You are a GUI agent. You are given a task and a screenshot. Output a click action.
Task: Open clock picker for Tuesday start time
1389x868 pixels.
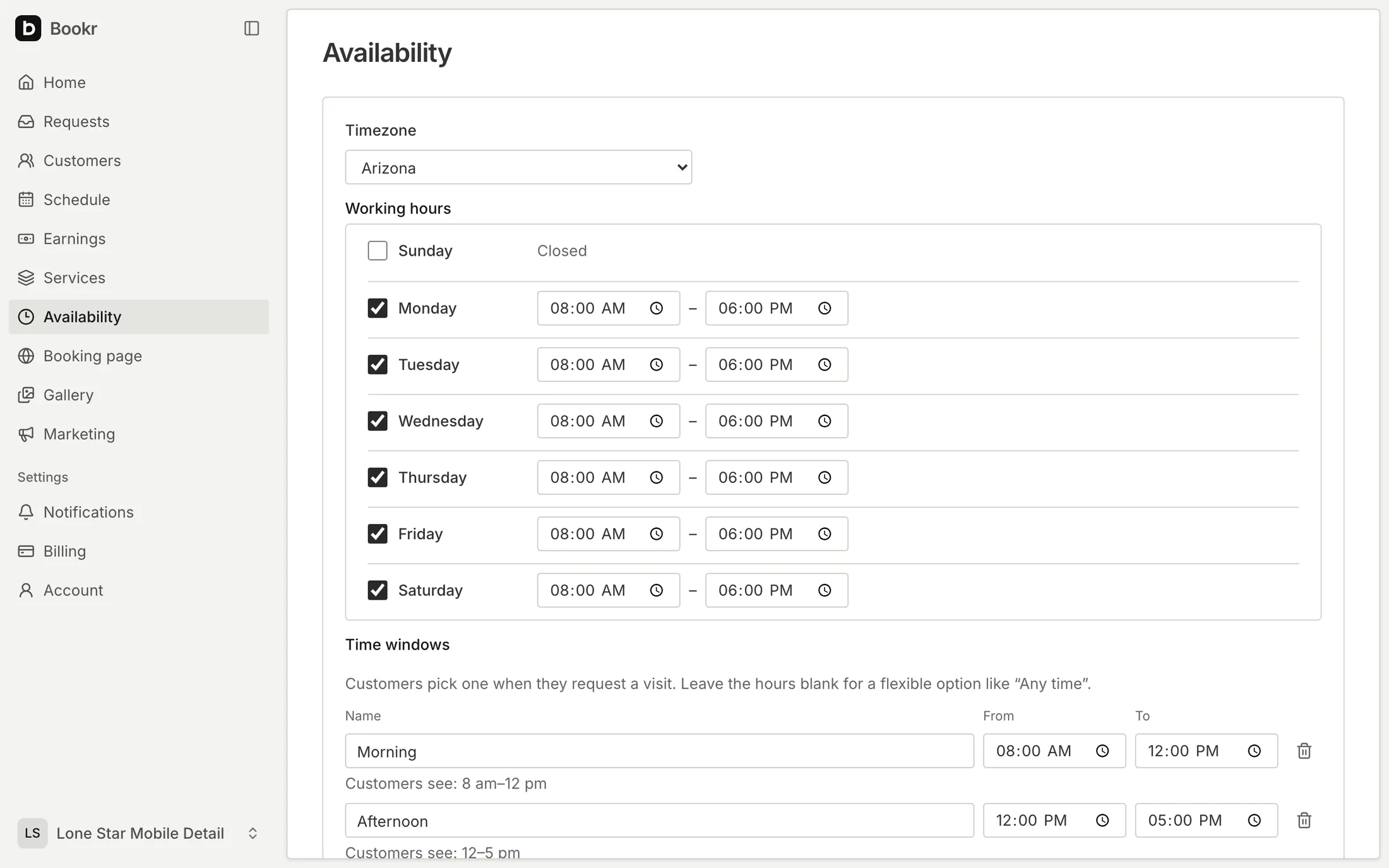[x=657, y=364]
